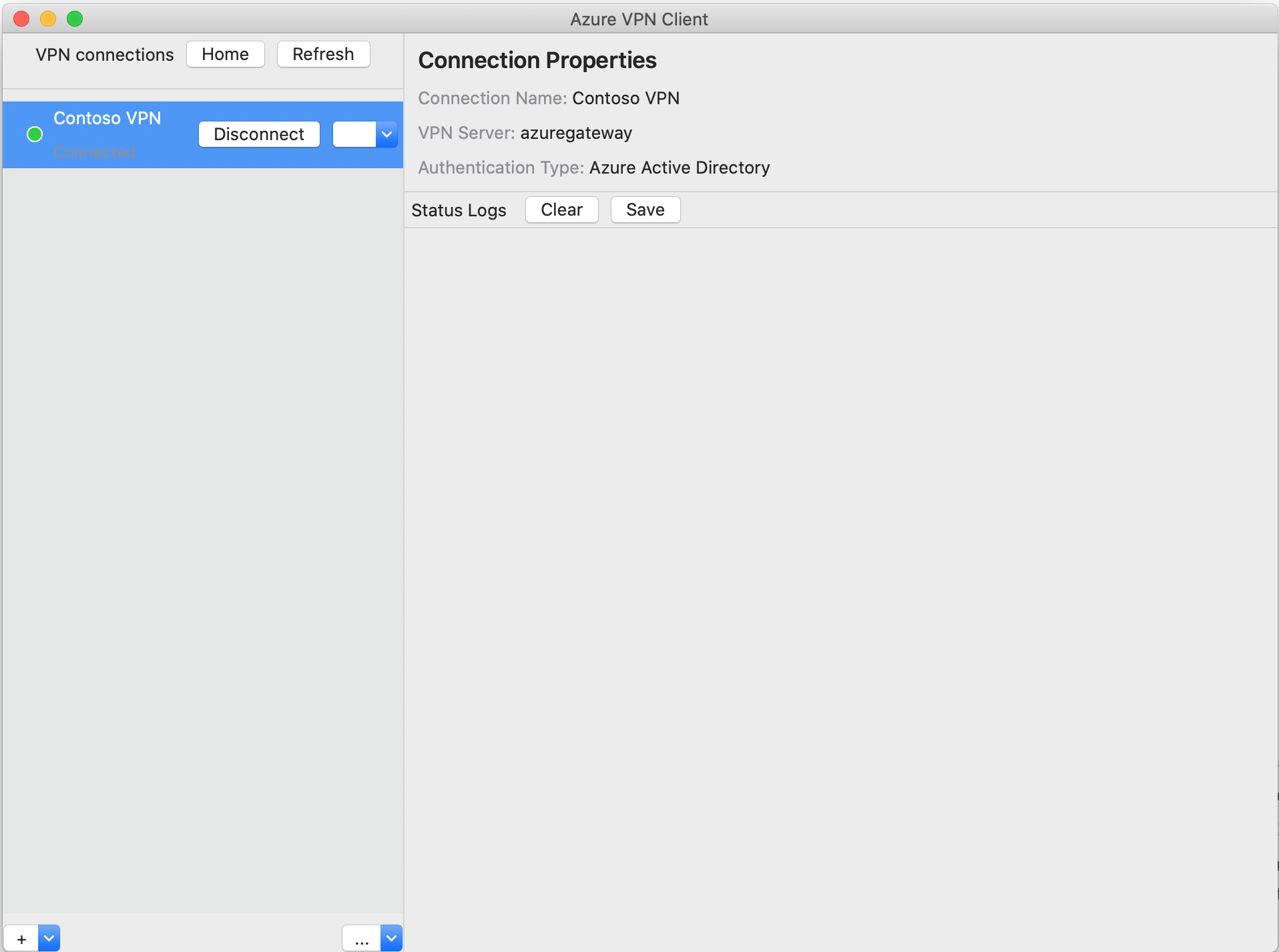Close the Azure VPN Client window
This screenshot has height=952, width=1279.
point(21,19)
